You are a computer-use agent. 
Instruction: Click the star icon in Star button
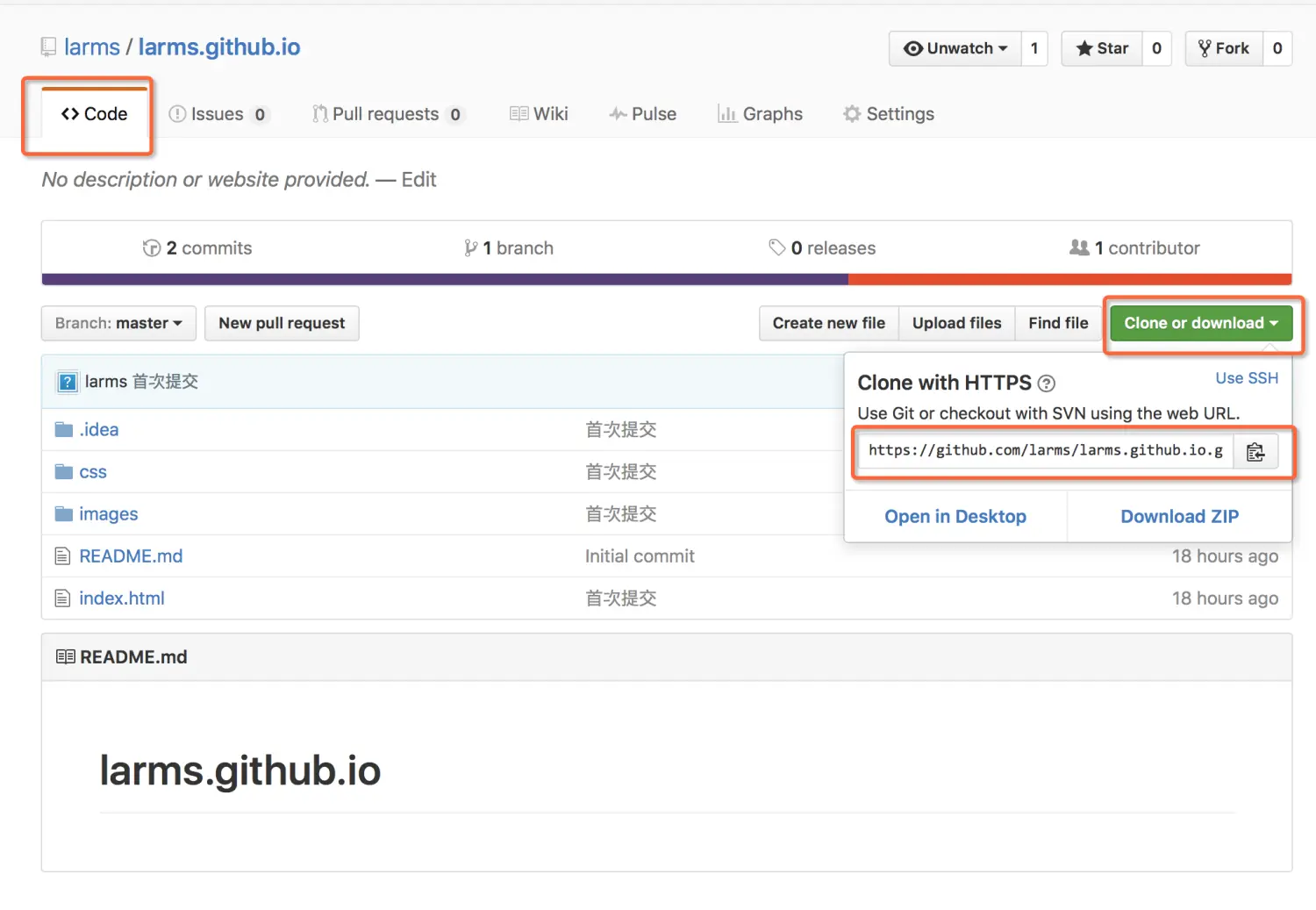point(1084,48)
